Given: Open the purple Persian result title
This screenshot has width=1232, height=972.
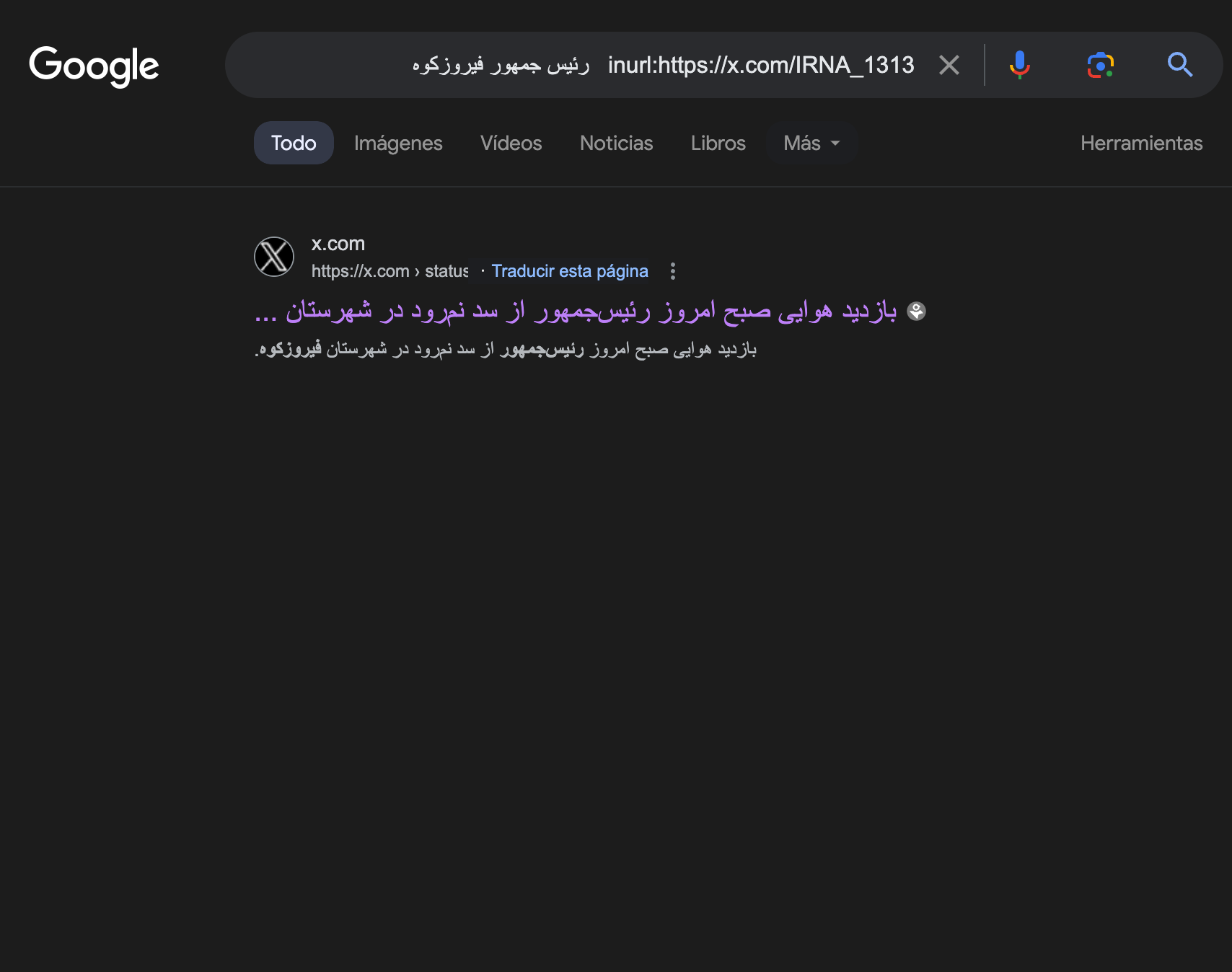Looking at the screenshot, I should pyautogui.click(x=577, y=312).
